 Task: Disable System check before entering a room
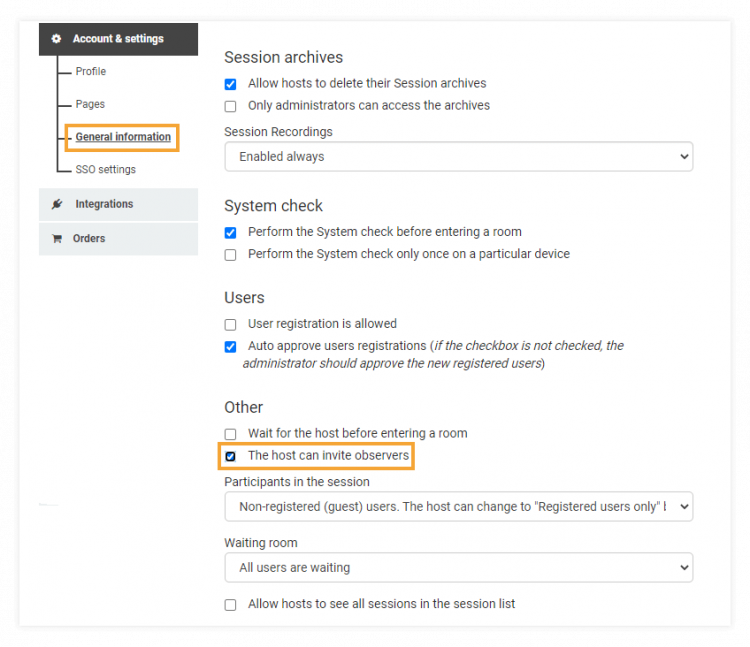tap(231, 232)
